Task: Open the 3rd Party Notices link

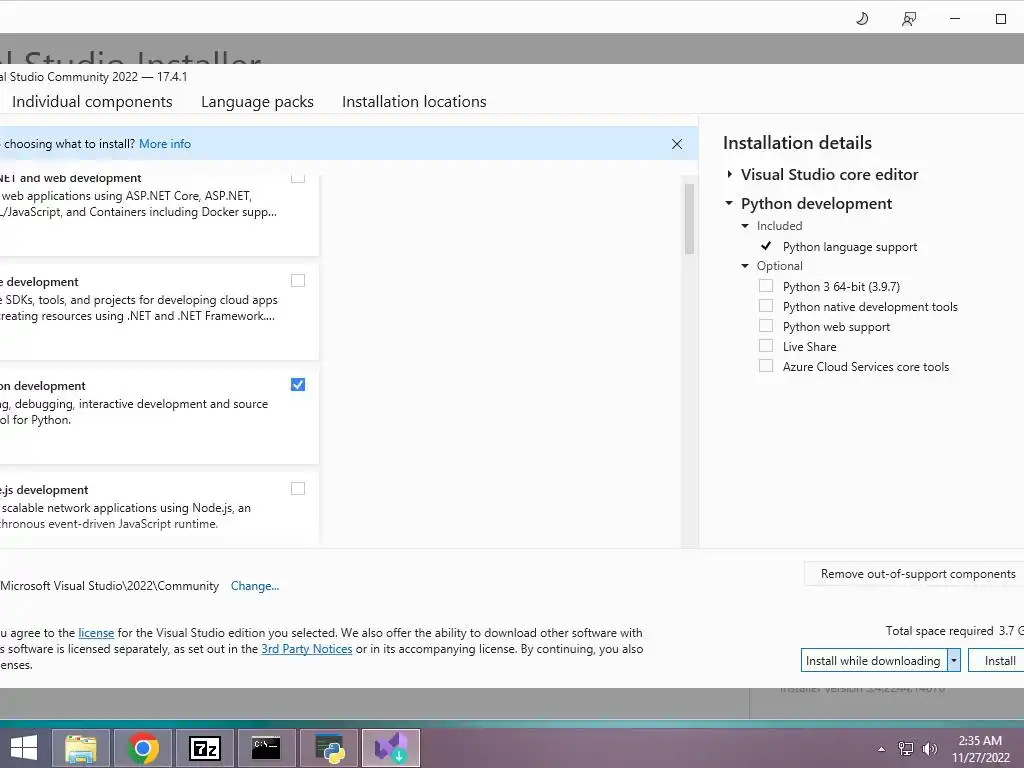Action: pyautogui.click(x=306, y=649)
